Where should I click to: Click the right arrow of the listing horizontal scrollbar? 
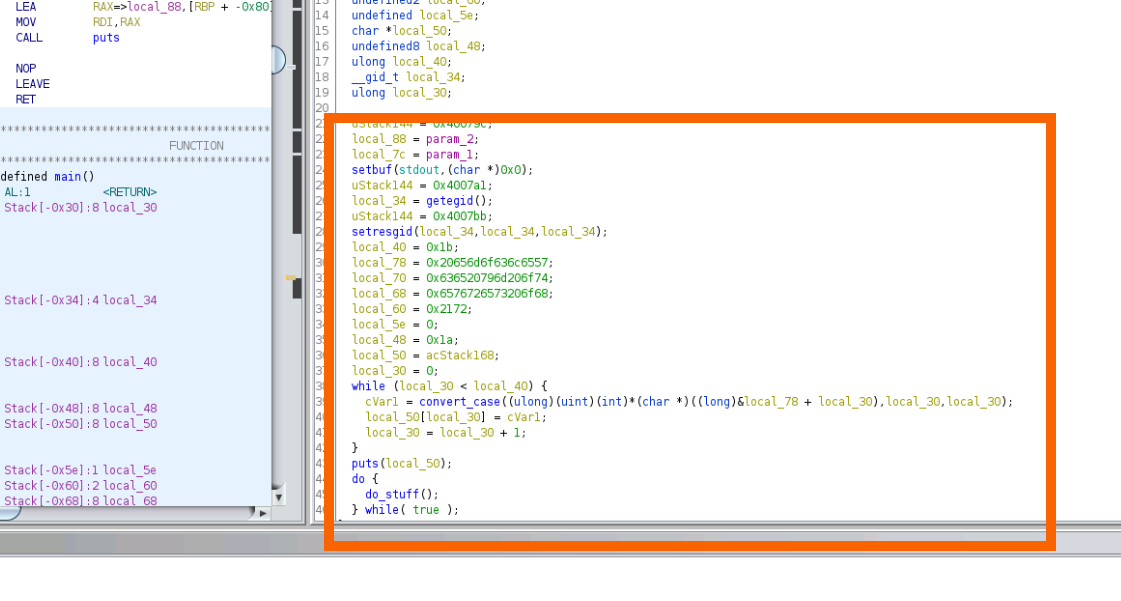click(263, 513)
